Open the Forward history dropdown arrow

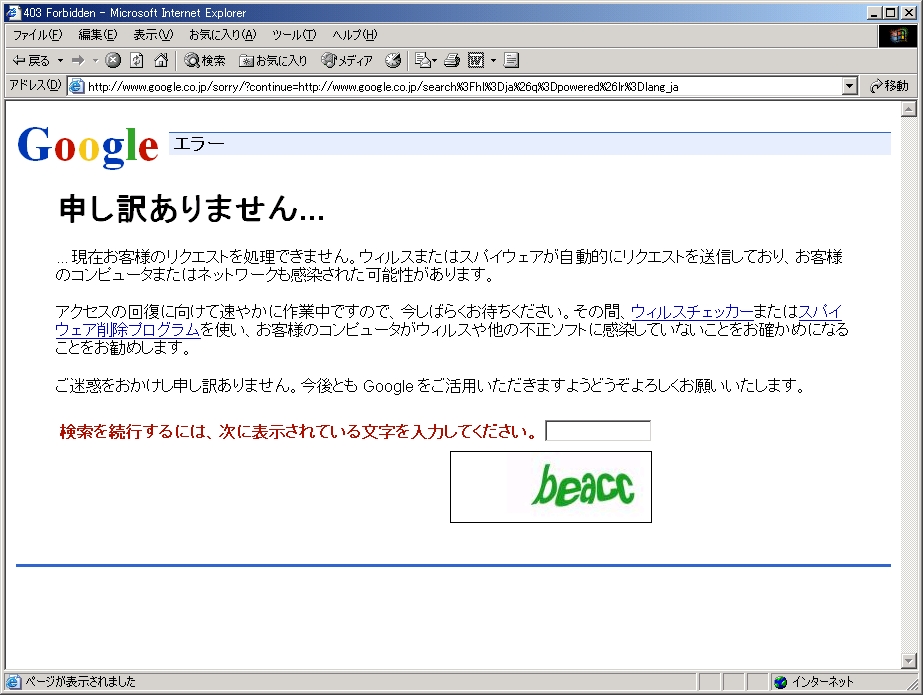click(x=95, y=61)
